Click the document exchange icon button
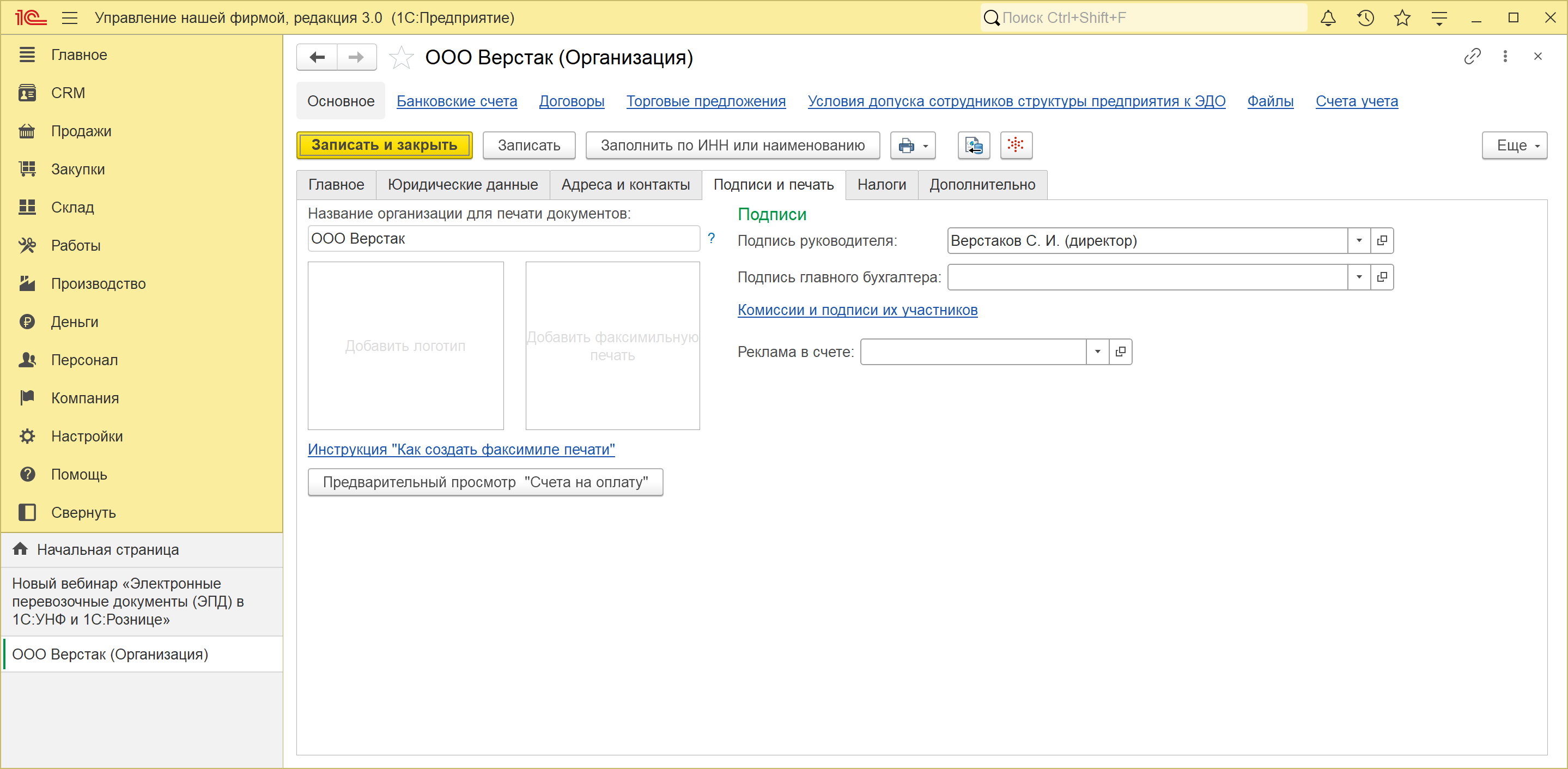1568x769 pixels. 974,146
